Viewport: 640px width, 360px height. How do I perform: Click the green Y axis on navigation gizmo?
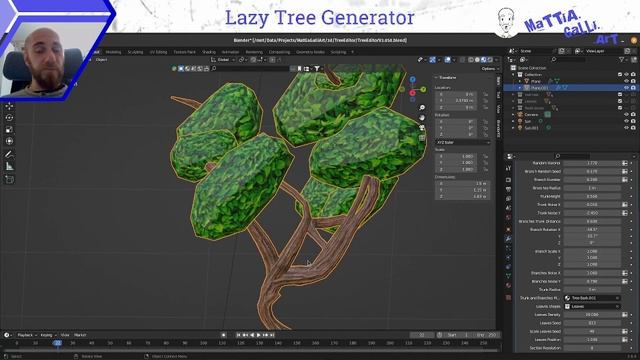423,89
